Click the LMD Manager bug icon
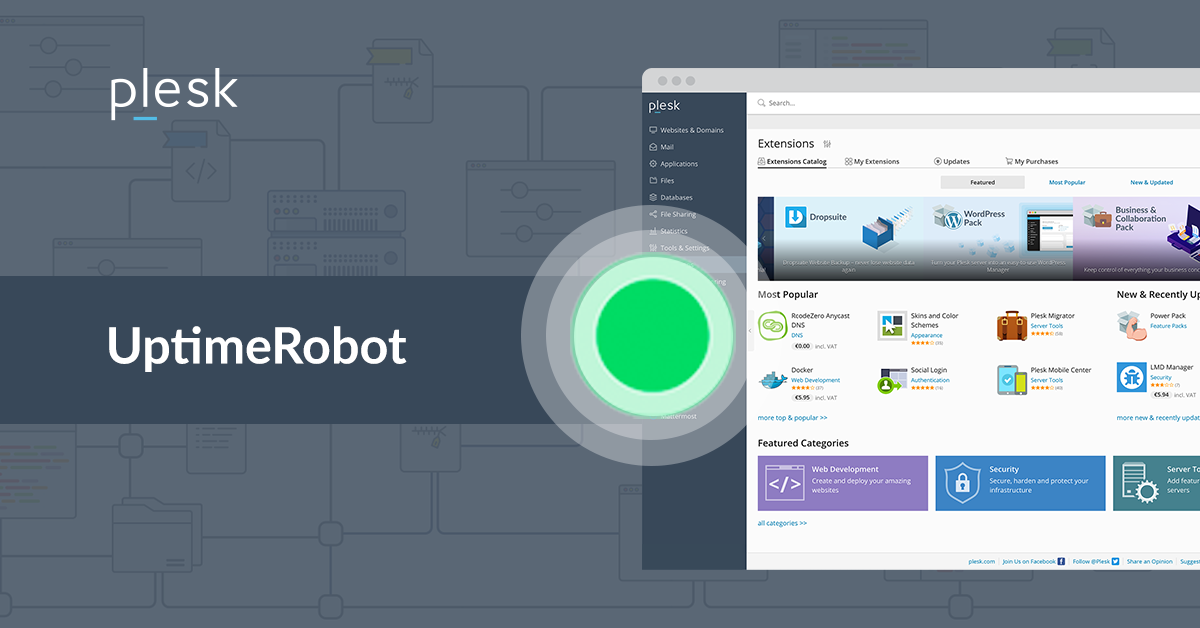This screenshot has height=628, width=1200. pos(1130,377)
